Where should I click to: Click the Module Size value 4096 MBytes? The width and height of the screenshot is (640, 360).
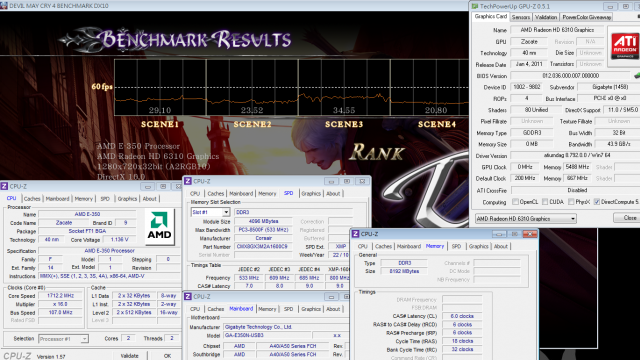(x=263, y=221)
